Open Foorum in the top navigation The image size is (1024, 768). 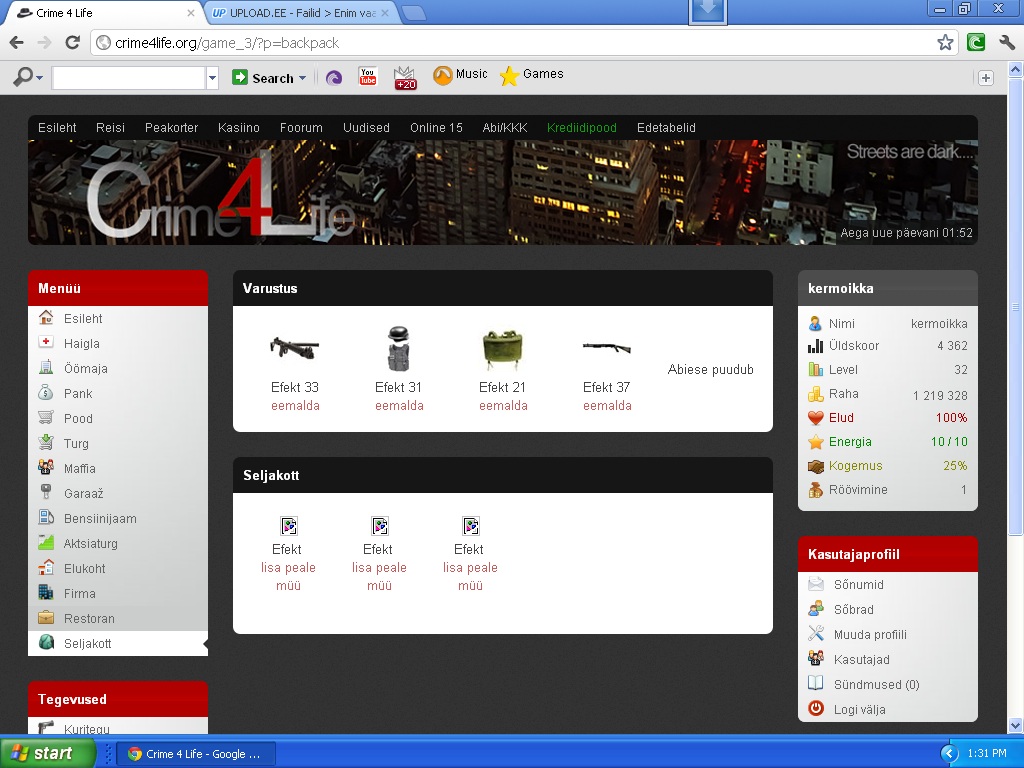(301, 128)
